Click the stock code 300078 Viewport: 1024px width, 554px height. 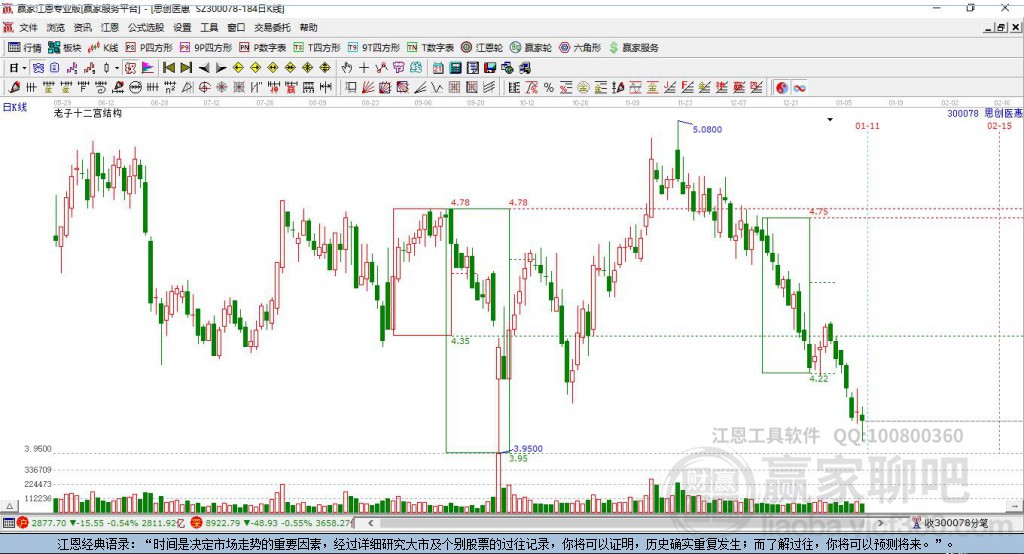[x=963, y=113]
